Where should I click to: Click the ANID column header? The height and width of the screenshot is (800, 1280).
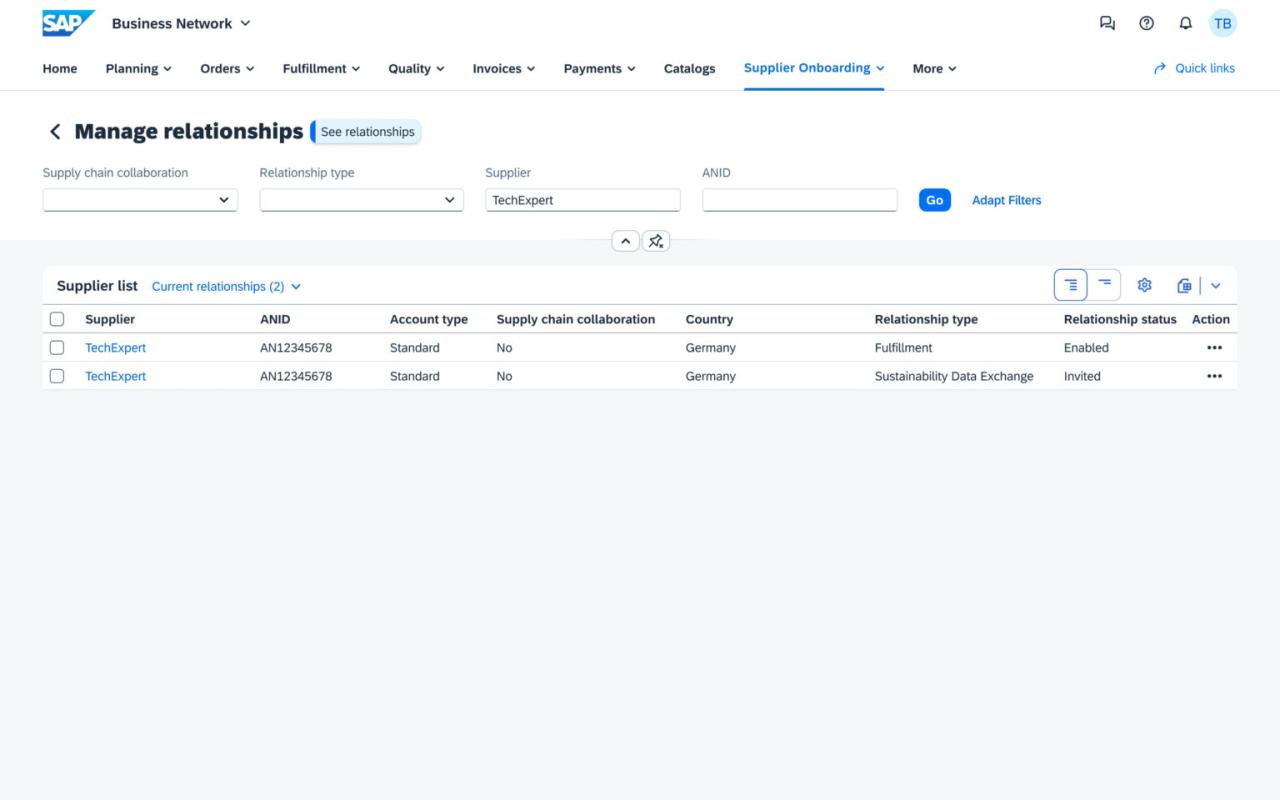275,319
